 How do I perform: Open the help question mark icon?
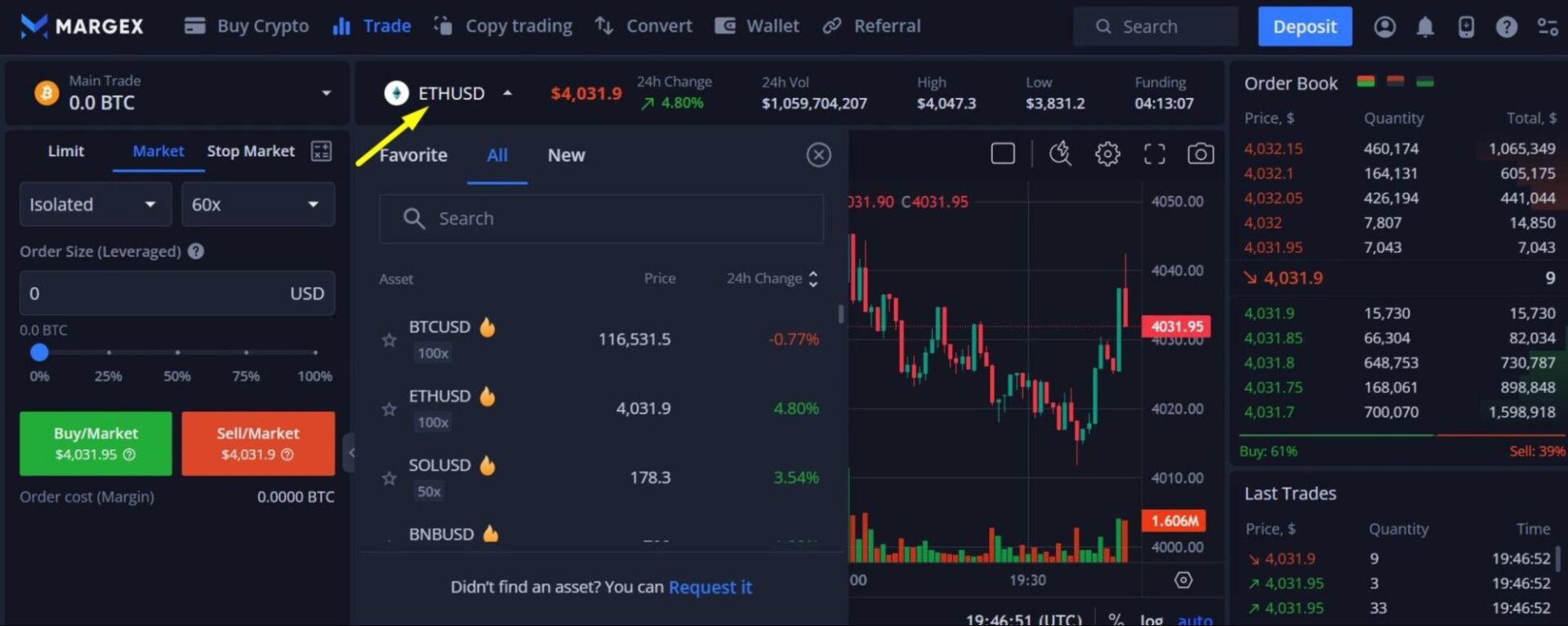pos(1506,27)
